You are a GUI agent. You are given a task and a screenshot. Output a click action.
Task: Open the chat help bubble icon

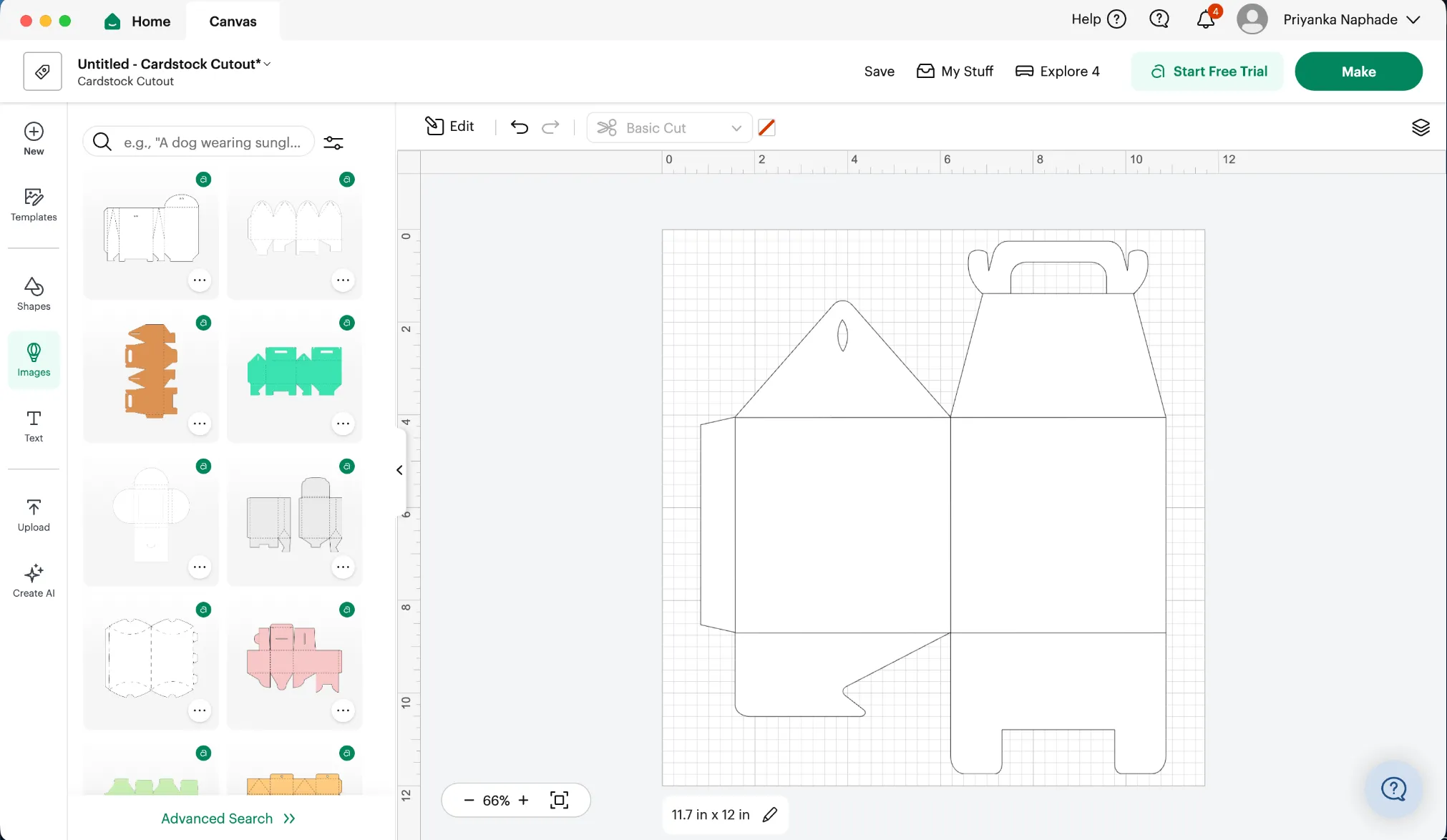1159,19
